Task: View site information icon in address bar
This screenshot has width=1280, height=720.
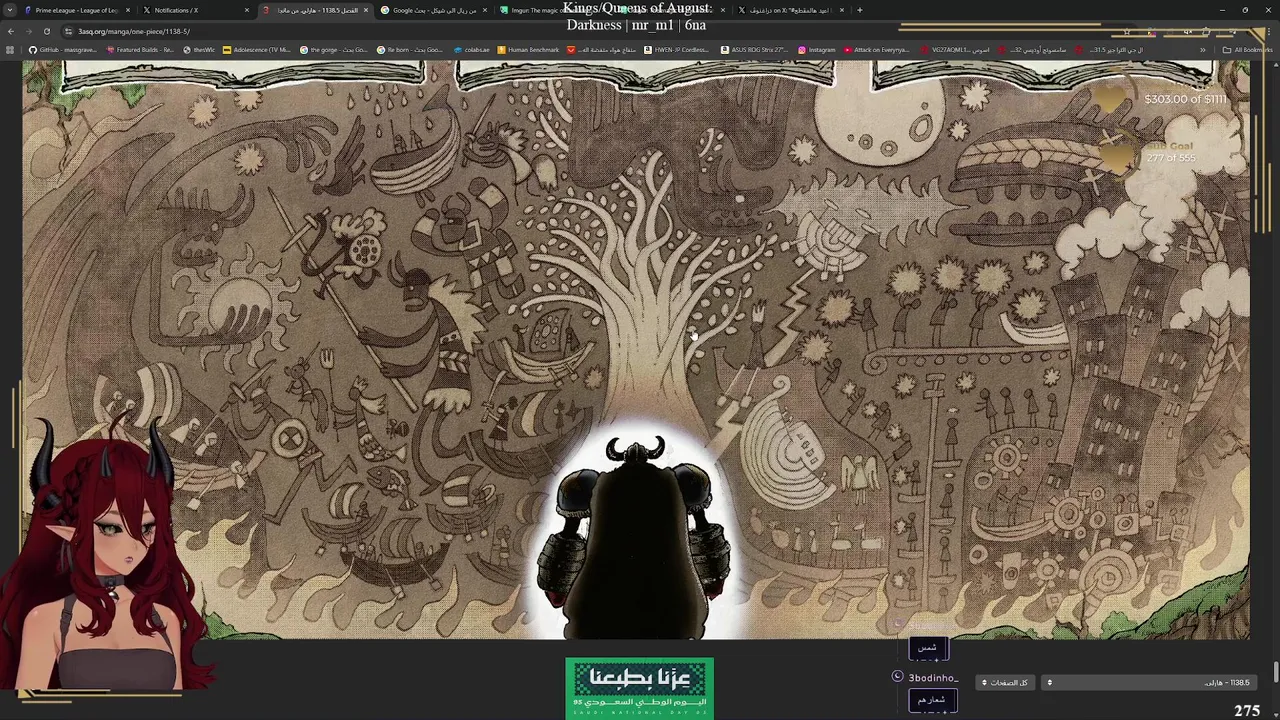Action: point(68,31)
